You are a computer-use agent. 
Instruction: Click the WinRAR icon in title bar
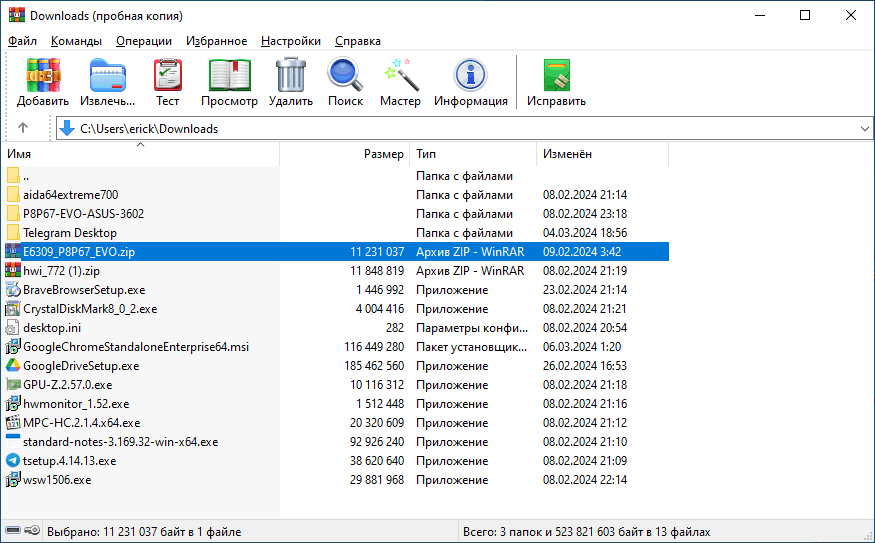click(x=17, y=15)
